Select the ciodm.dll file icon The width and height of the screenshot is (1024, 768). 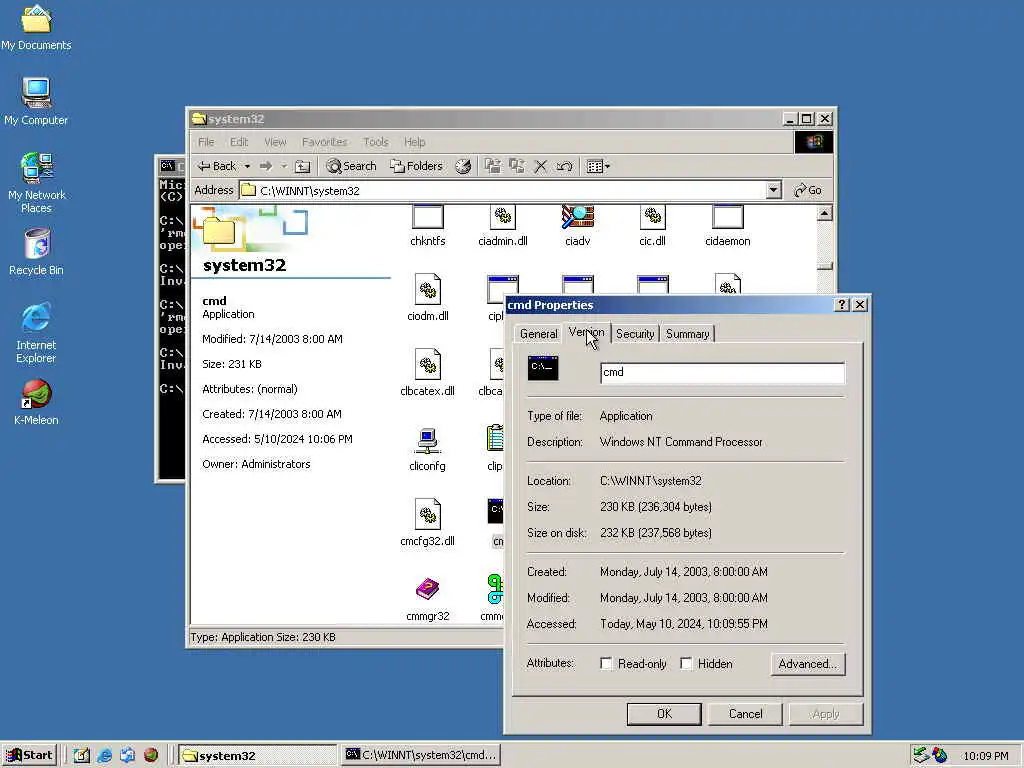(428, 298)
